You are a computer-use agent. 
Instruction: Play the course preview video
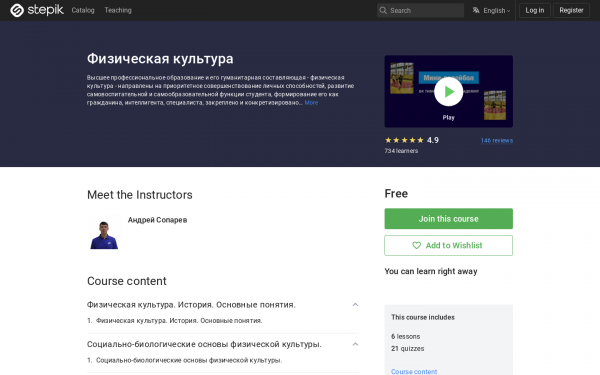pos(448,91)
